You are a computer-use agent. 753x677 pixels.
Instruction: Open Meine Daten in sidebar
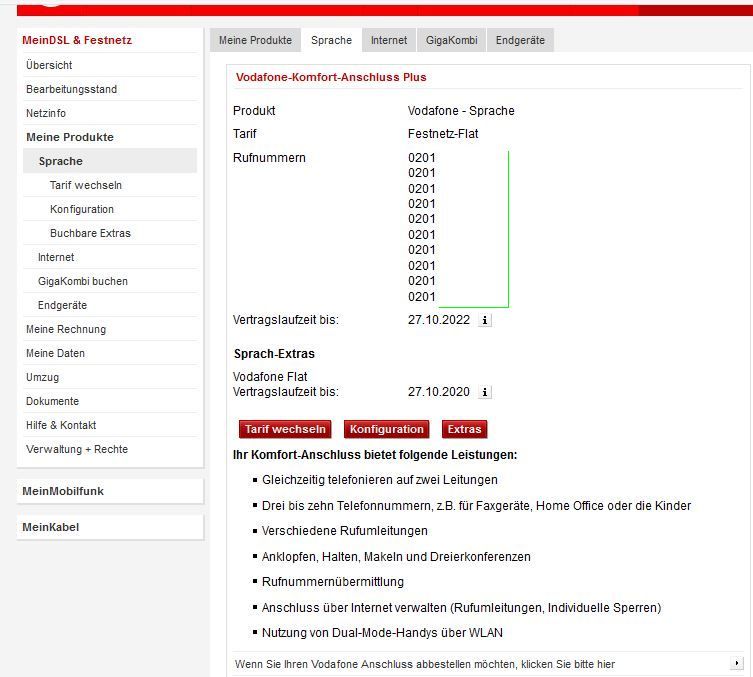coord(55,353)
